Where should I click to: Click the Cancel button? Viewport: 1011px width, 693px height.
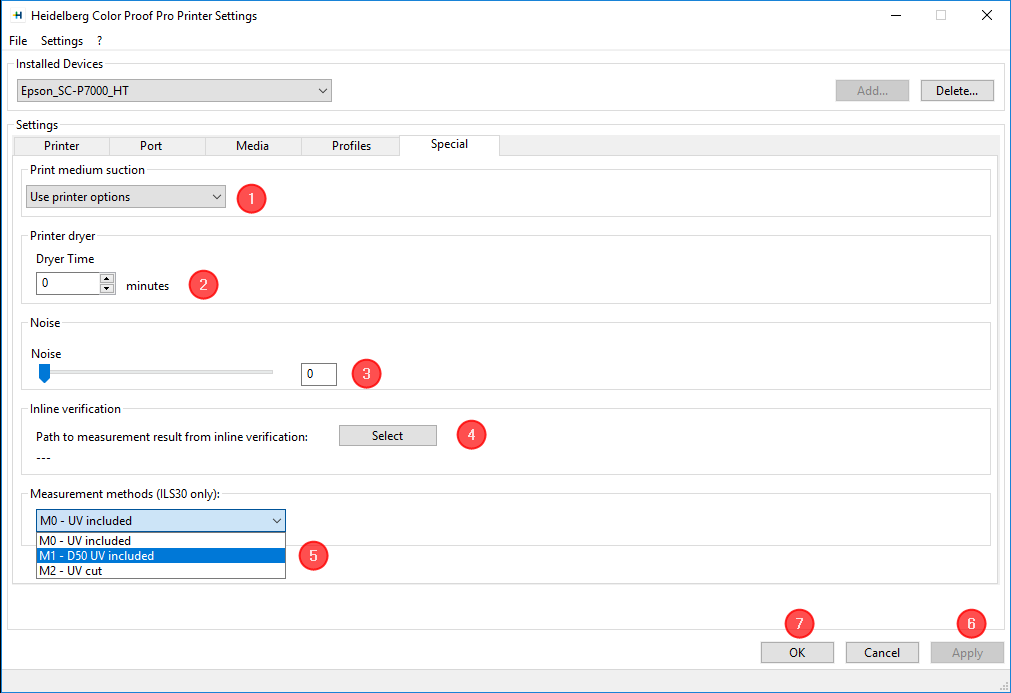[881, 652]
